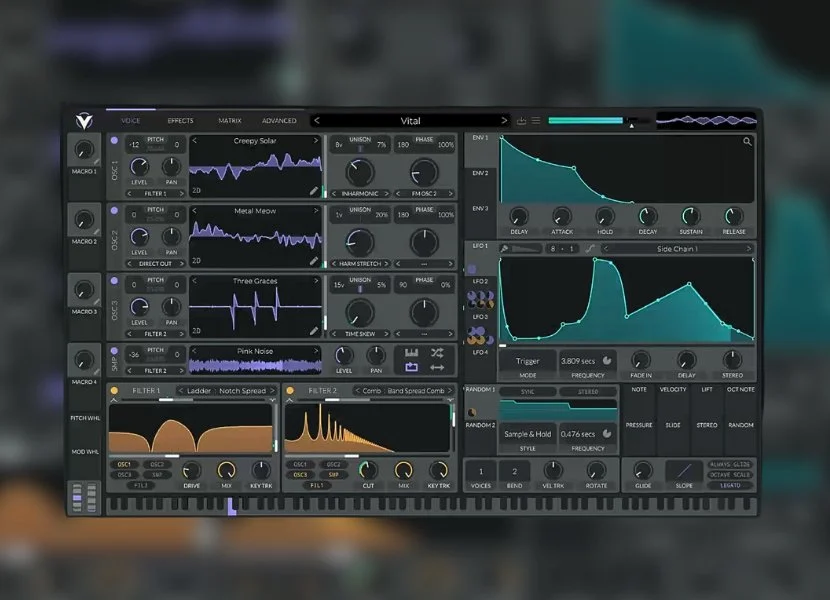
Task: Select the ENV 2 envelope row
Action: (x=481, y=173)
